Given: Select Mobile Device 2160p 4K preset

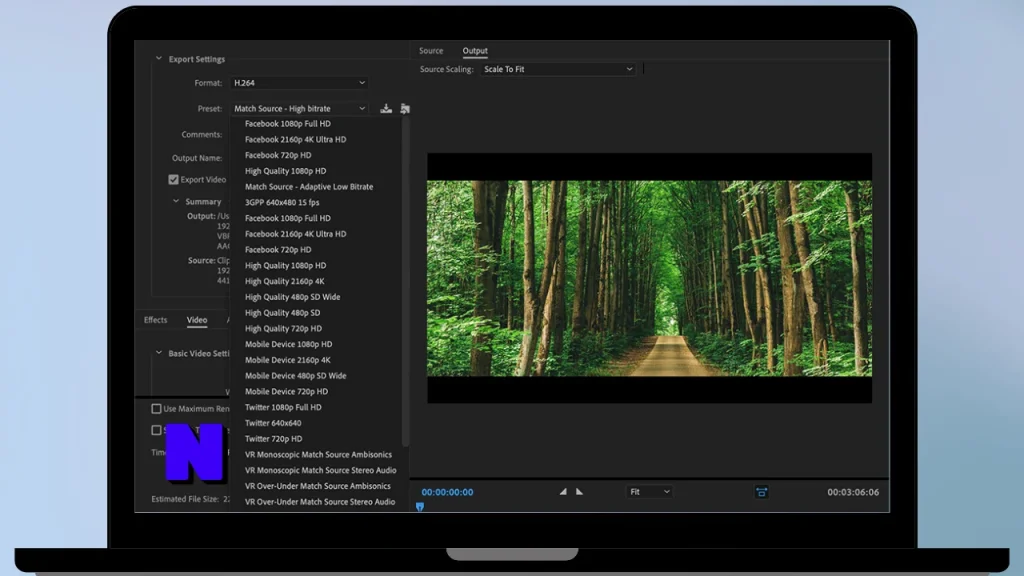Looking at the screenshot, I should click(287, 360).
